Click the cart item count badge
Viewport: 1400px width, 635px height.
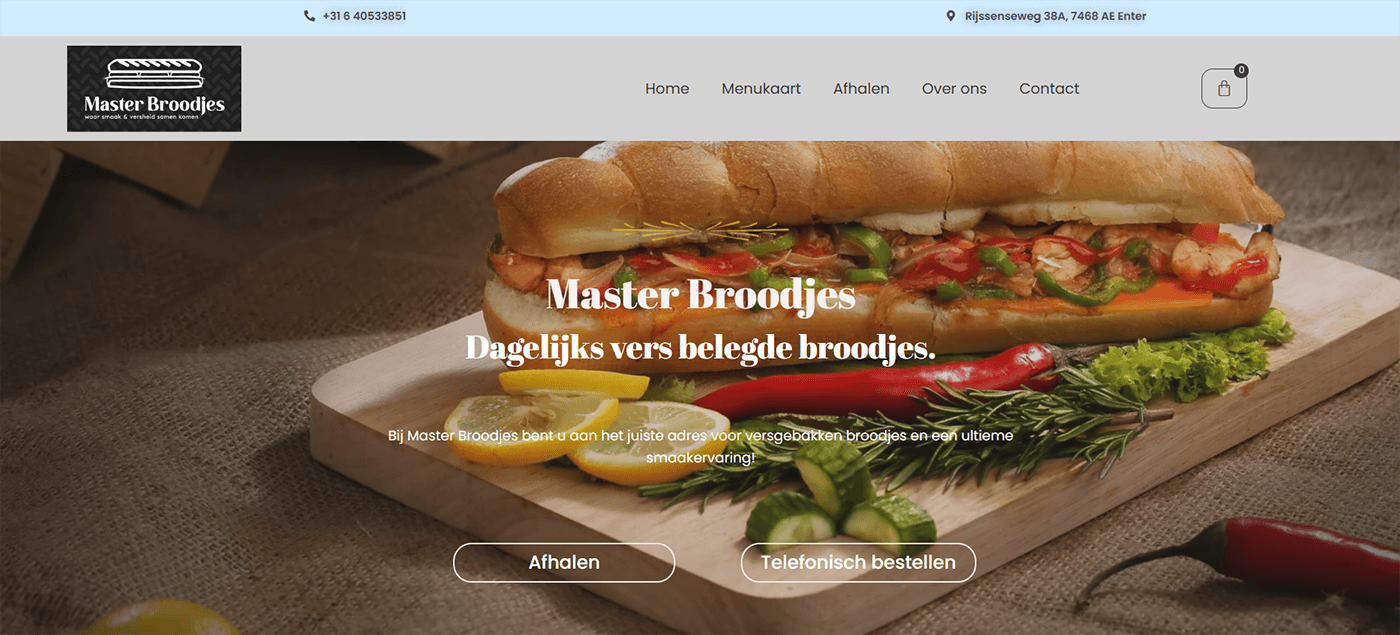click(x=1241, y=71)
